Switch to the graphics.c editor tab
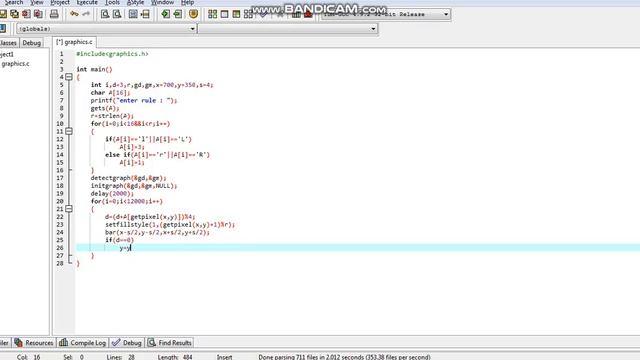Image resolution: width=640 pixels, height=360 pixels. 74,42
